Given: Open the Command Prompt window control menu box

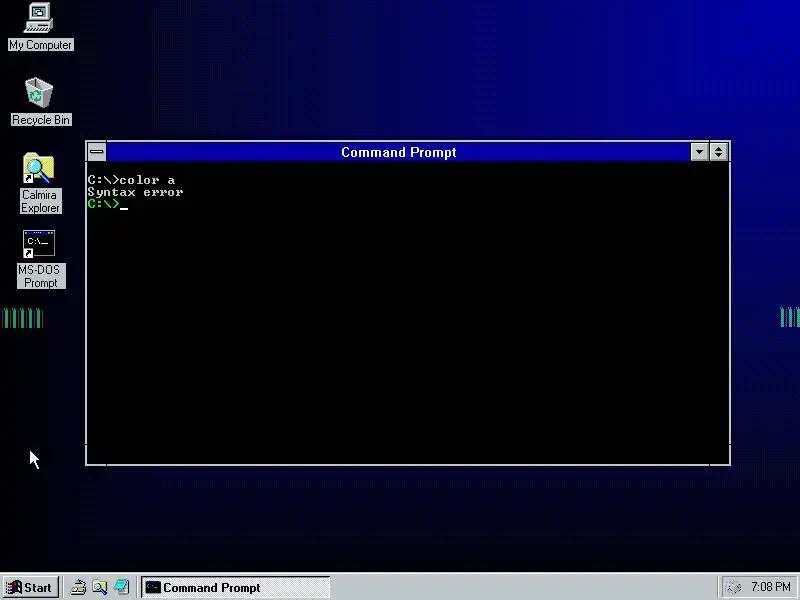Looking at the screenshot, I should (96, 152).
